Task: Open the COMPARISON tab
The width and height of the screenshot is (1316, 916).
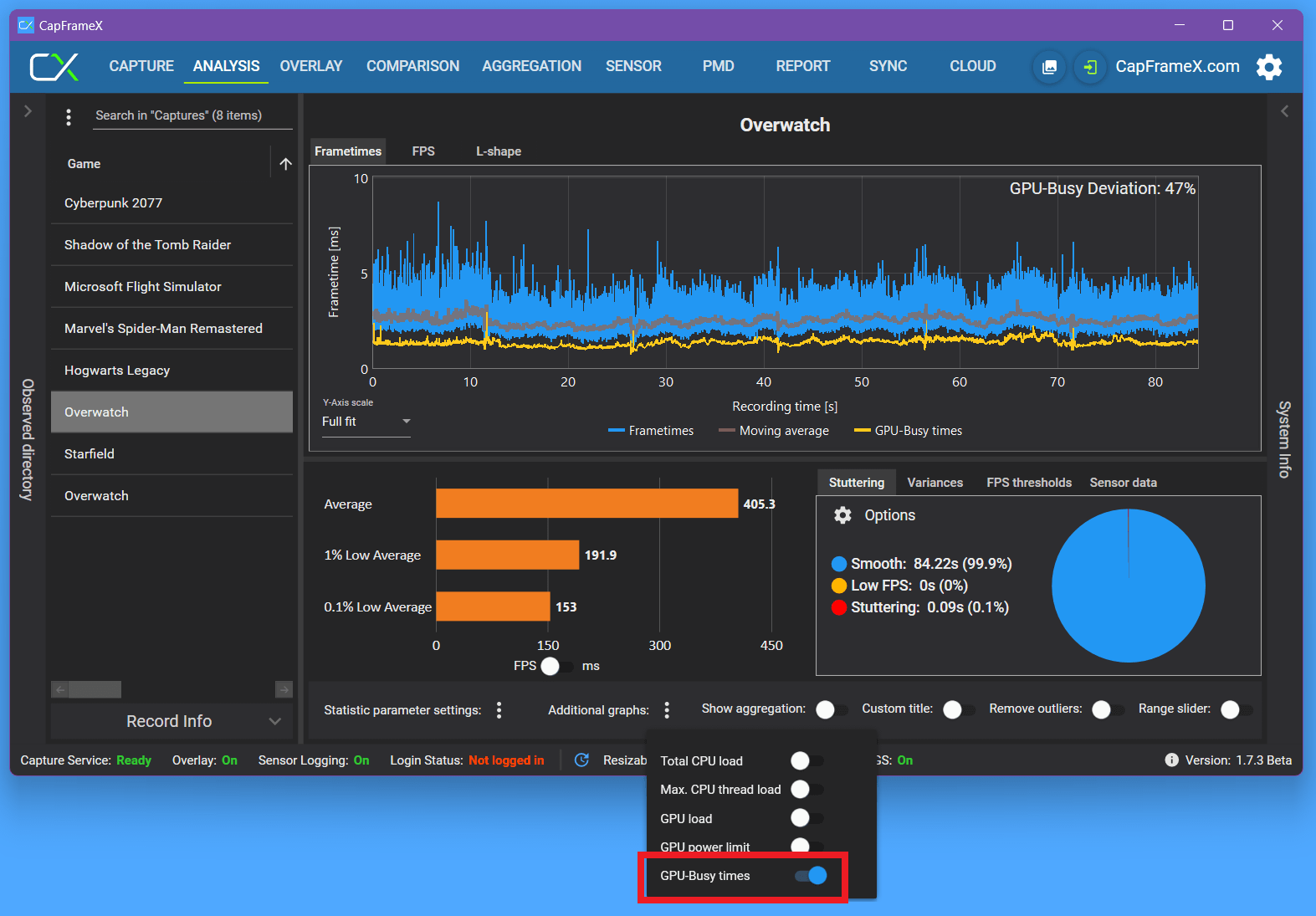Action: (412, 66)
